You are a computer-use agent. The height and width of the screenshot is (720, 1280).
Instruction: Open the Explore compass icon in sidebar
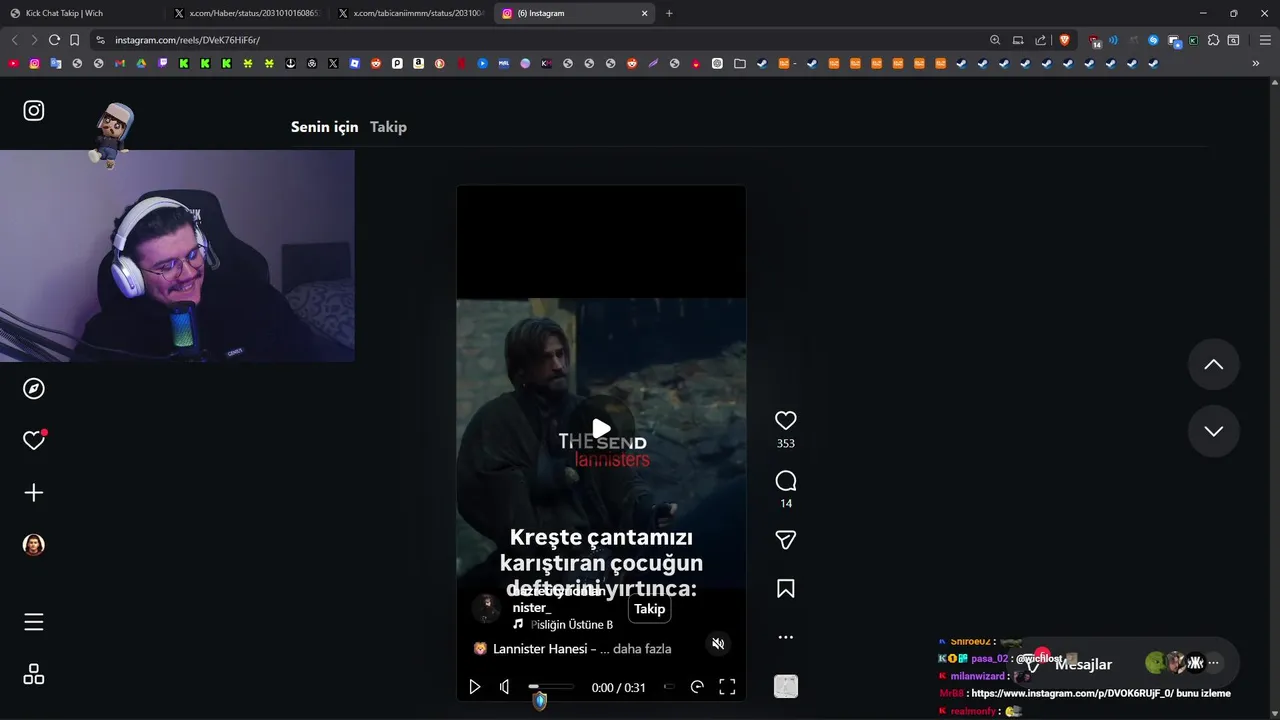[x=34, y=388]
